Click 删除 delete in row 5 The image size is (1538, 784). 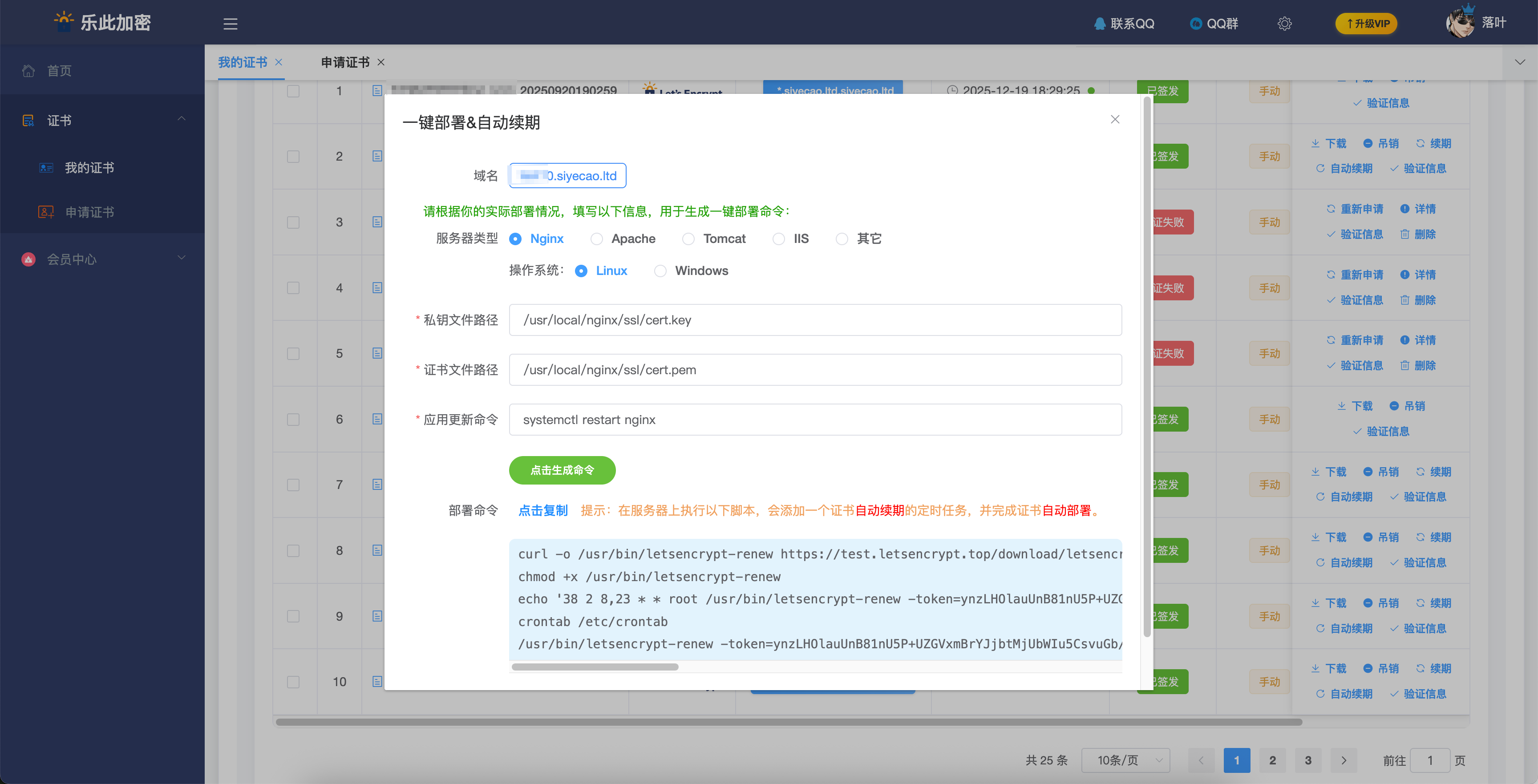pos(1418,365)
